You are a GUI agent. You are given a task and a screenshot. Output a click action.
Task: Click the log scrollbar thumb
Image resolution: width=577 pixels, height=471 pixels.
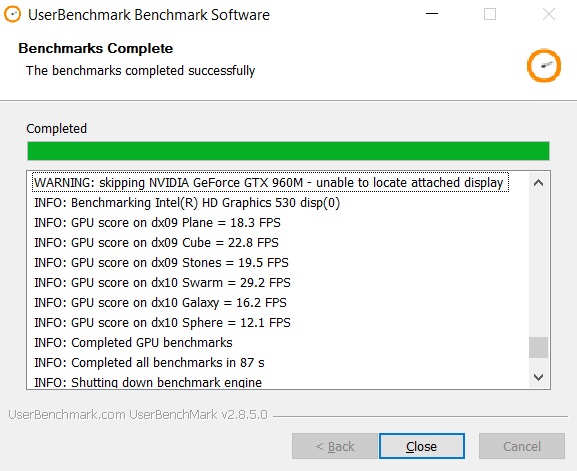point(538,347)
